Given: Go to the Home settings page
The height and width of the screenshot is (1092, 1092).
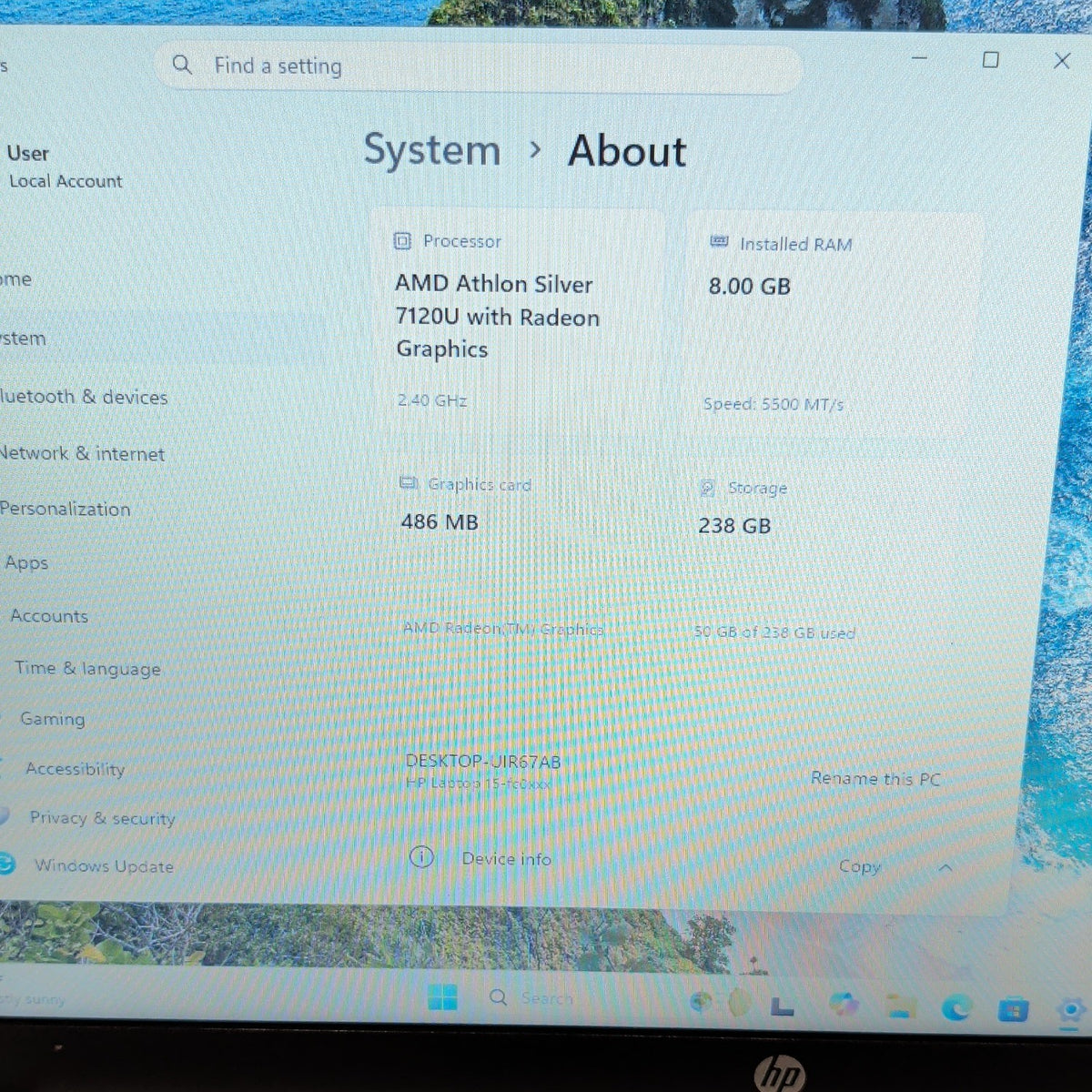Looking at the screenshot, I should (x=15, y=279).
